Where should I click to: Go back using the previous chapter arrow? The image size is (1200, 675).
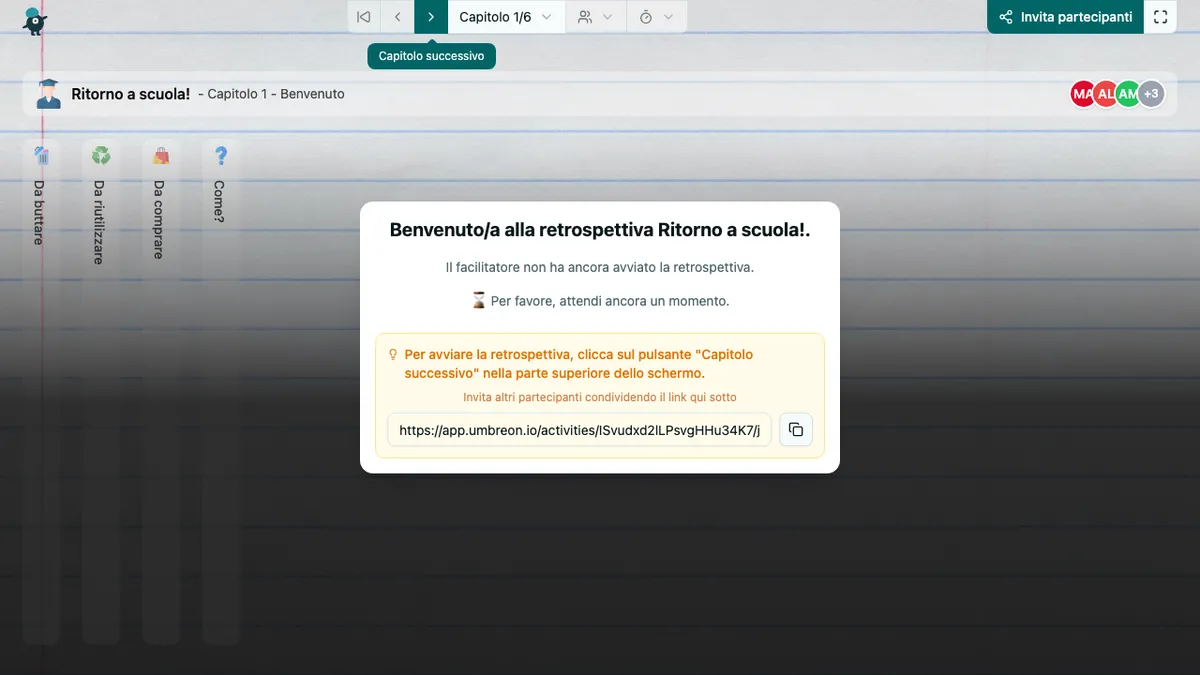pyautogui.click(x=397, y=17)
